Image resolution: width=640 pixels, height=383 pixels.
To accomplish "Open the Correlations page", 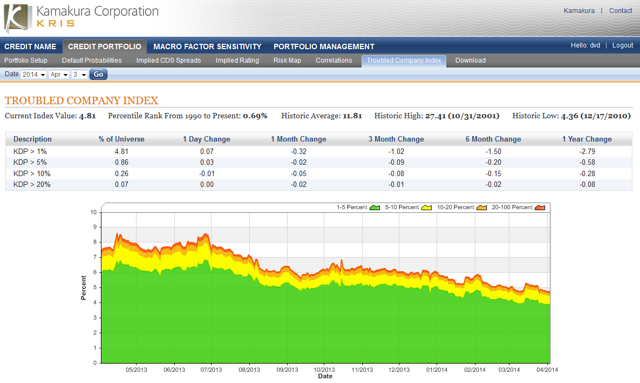I will (333, 60).
